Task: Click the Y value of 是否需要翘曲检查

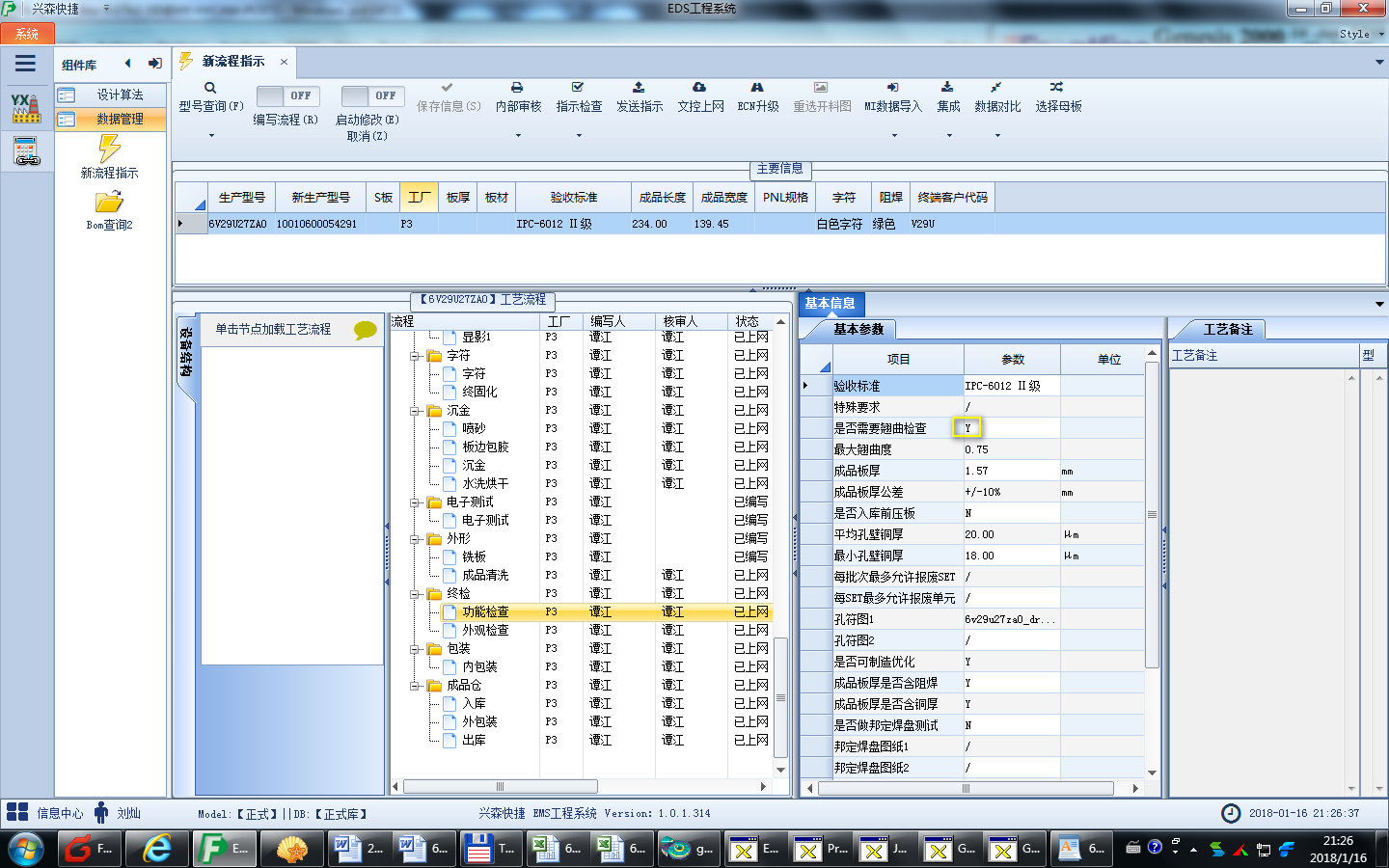Action: click(967, 427)
